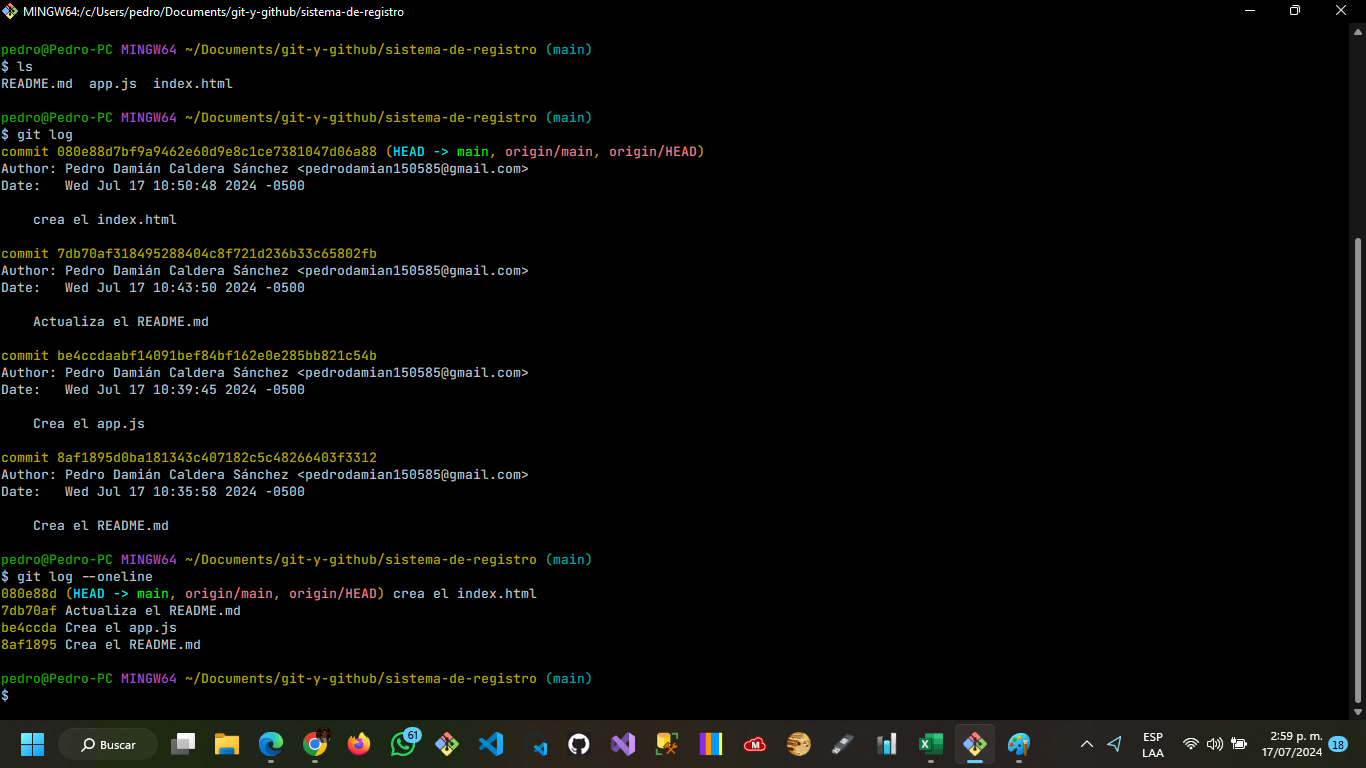Open Paint from the taskbar

coord(1019,744)
